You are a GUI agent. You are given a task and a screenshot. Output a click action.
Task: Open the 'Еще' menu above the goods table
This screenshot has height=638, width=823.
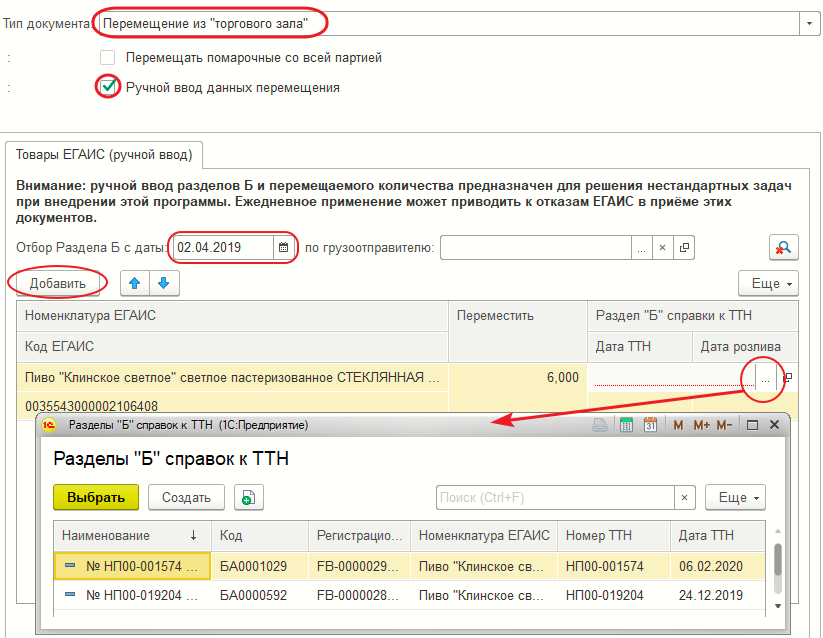(767, 283)
